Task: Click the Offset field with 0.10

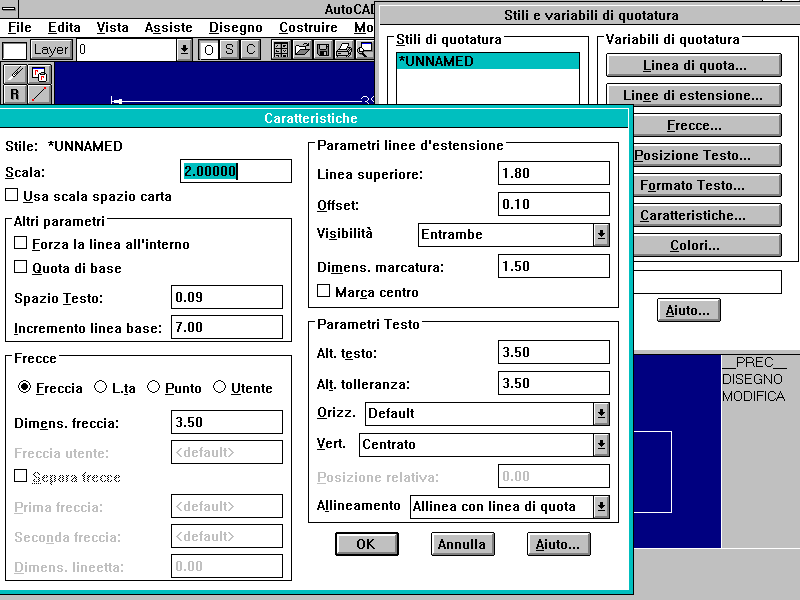Action: [x=554, y=204]
